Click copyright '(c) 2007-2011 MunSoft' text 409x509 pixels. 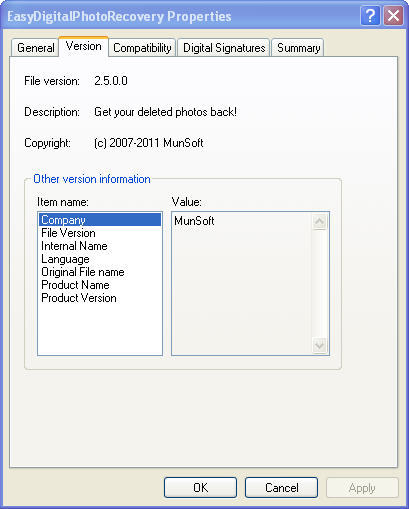coord(148,143)
